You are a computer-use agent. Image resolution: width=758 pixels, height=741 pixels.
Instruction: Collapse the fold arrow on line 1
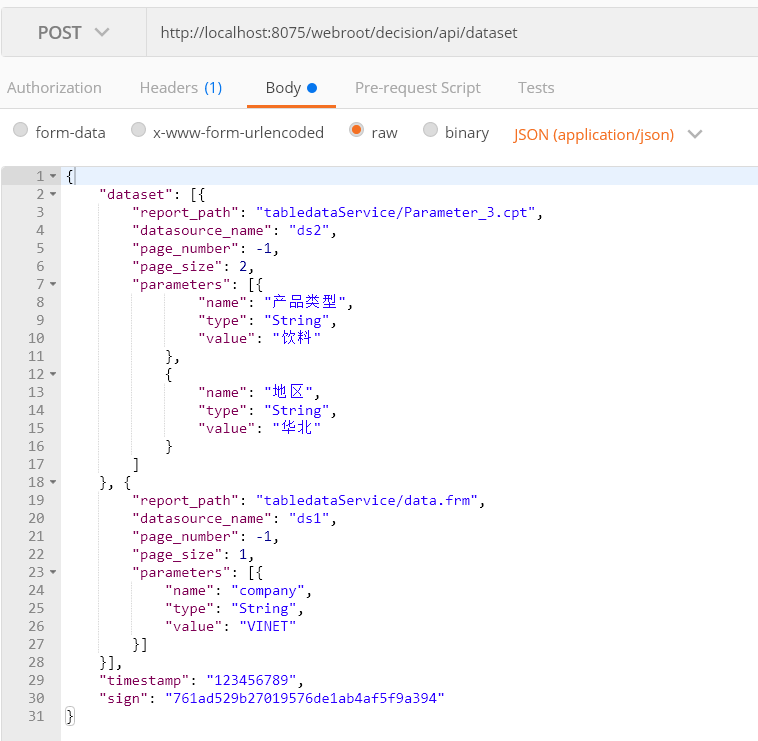coord(53,176)
